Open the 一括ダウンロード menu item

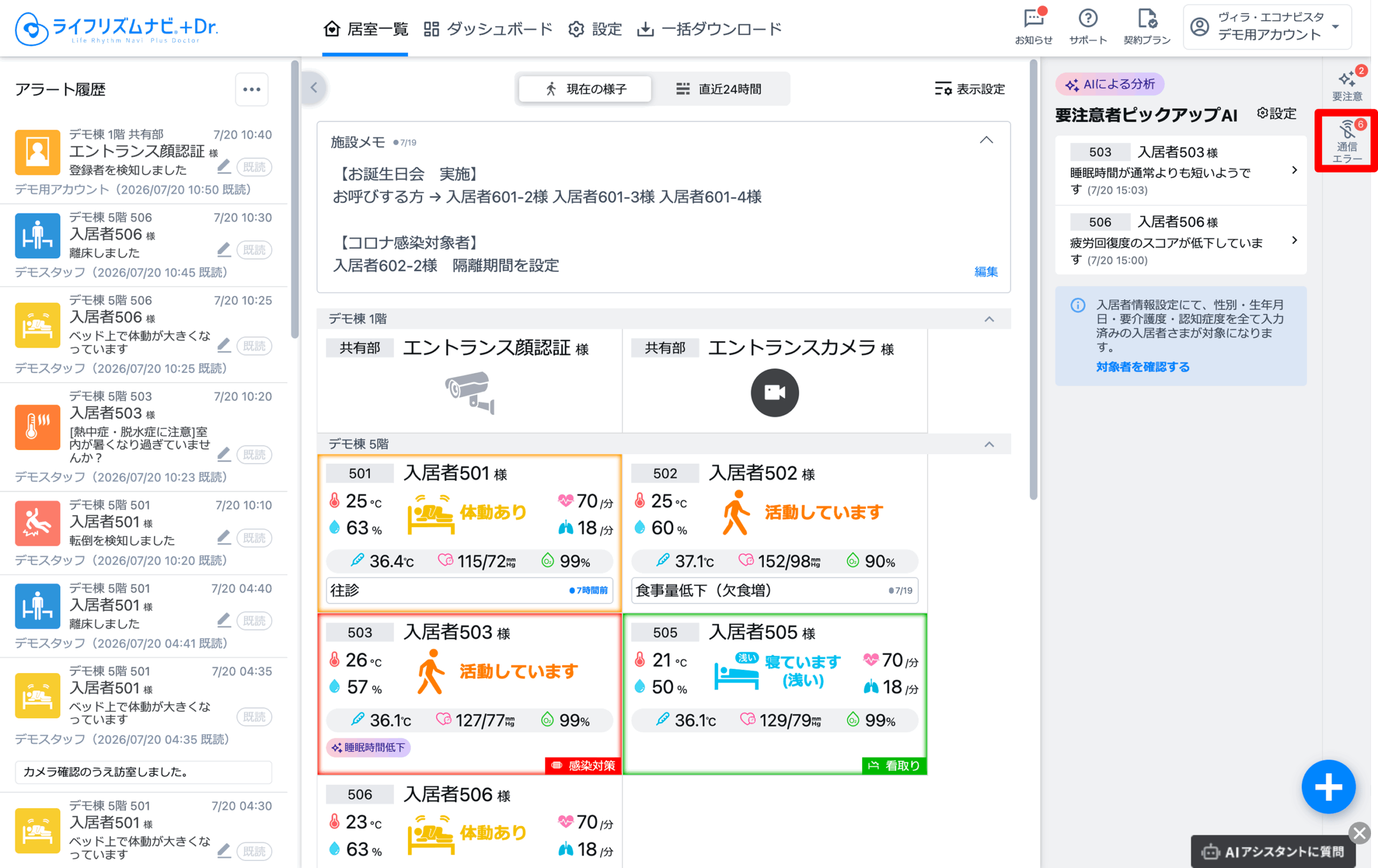tap(709, 29)
